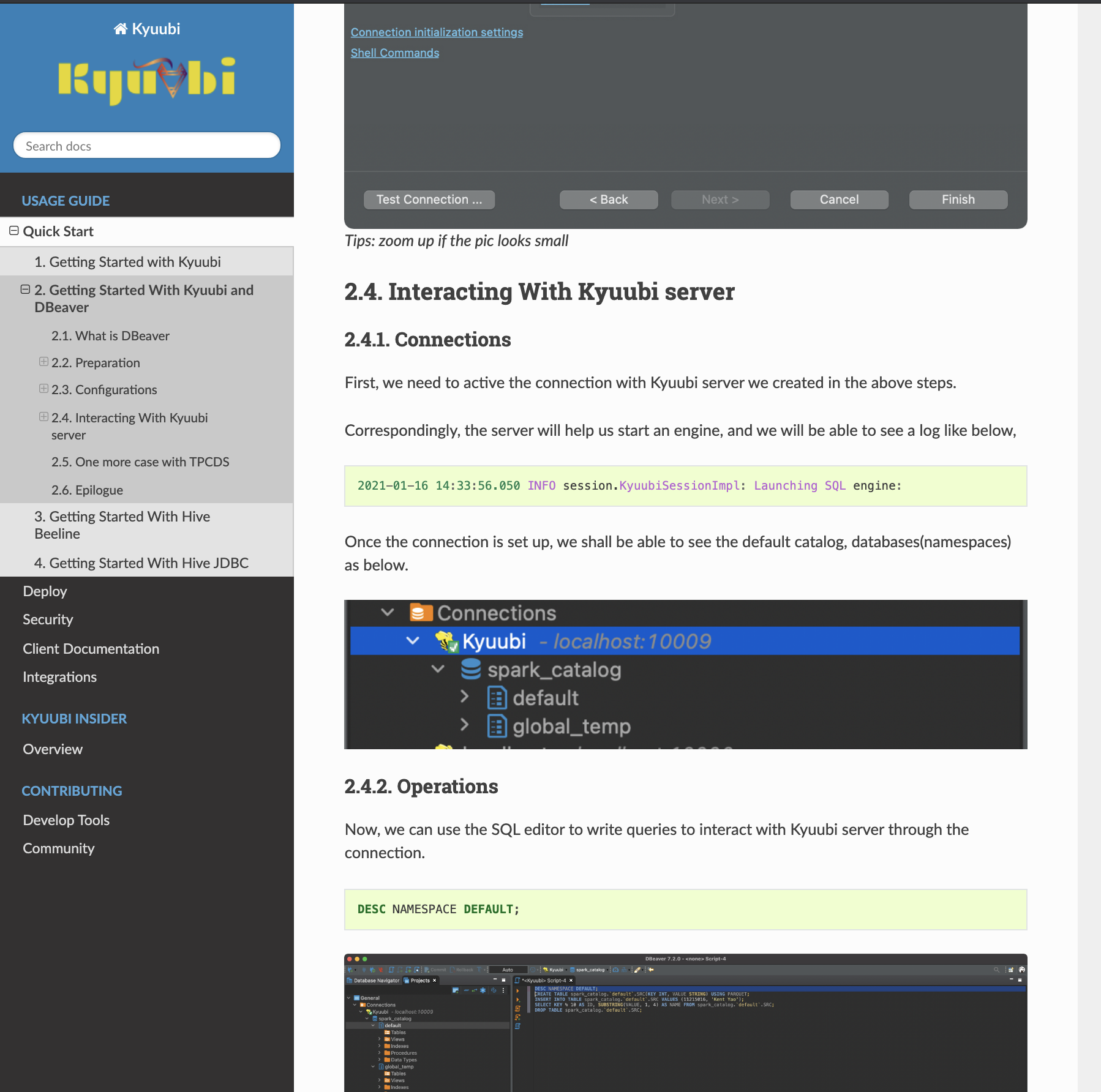Click the CONTRIBUTING caption
The image size is (1101, 1092).
coord(72,791)
